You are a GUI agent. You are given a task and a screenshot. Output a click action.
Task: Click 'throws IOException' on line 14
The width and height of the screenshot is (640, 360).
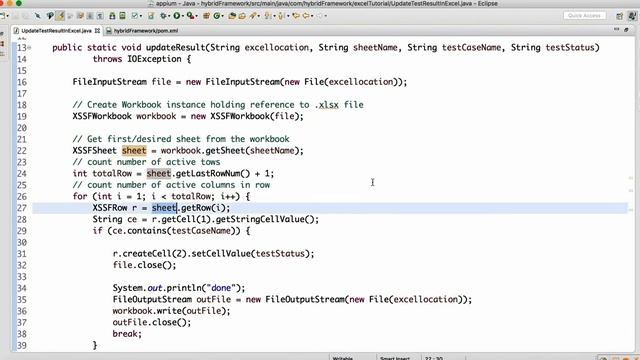[137, 59]
